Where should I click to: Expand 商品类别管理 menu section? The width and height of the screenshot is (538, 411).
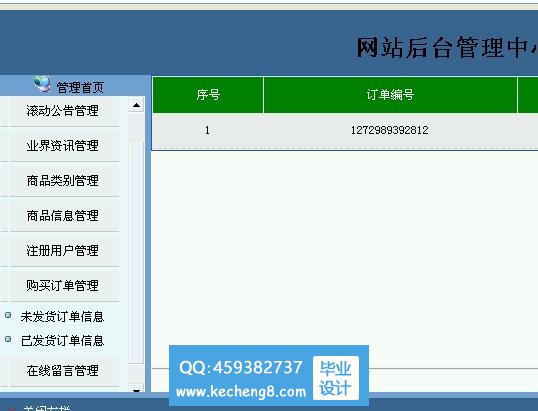click(x=62, y=180)
